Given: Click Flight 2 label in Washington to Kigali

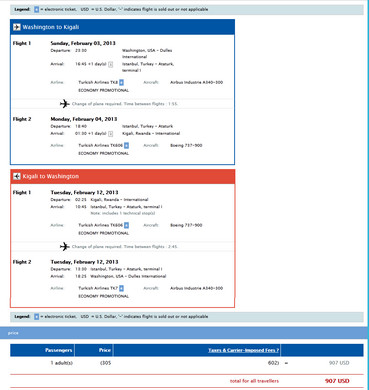Looking at the screenshot, I should pos(22,119).
